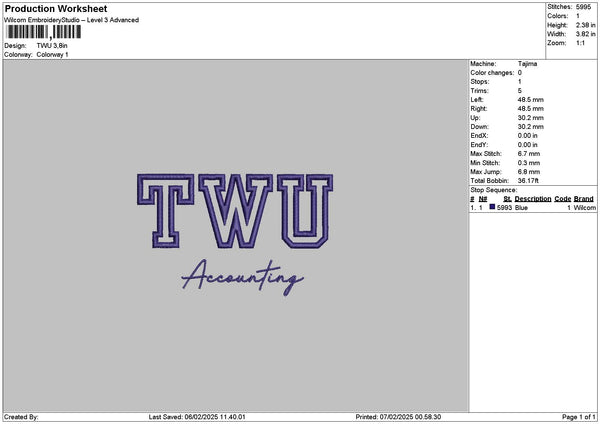Click the Up value 30.2 mm
Viewport: 600px width, 424px height.
tap(531, 118)
